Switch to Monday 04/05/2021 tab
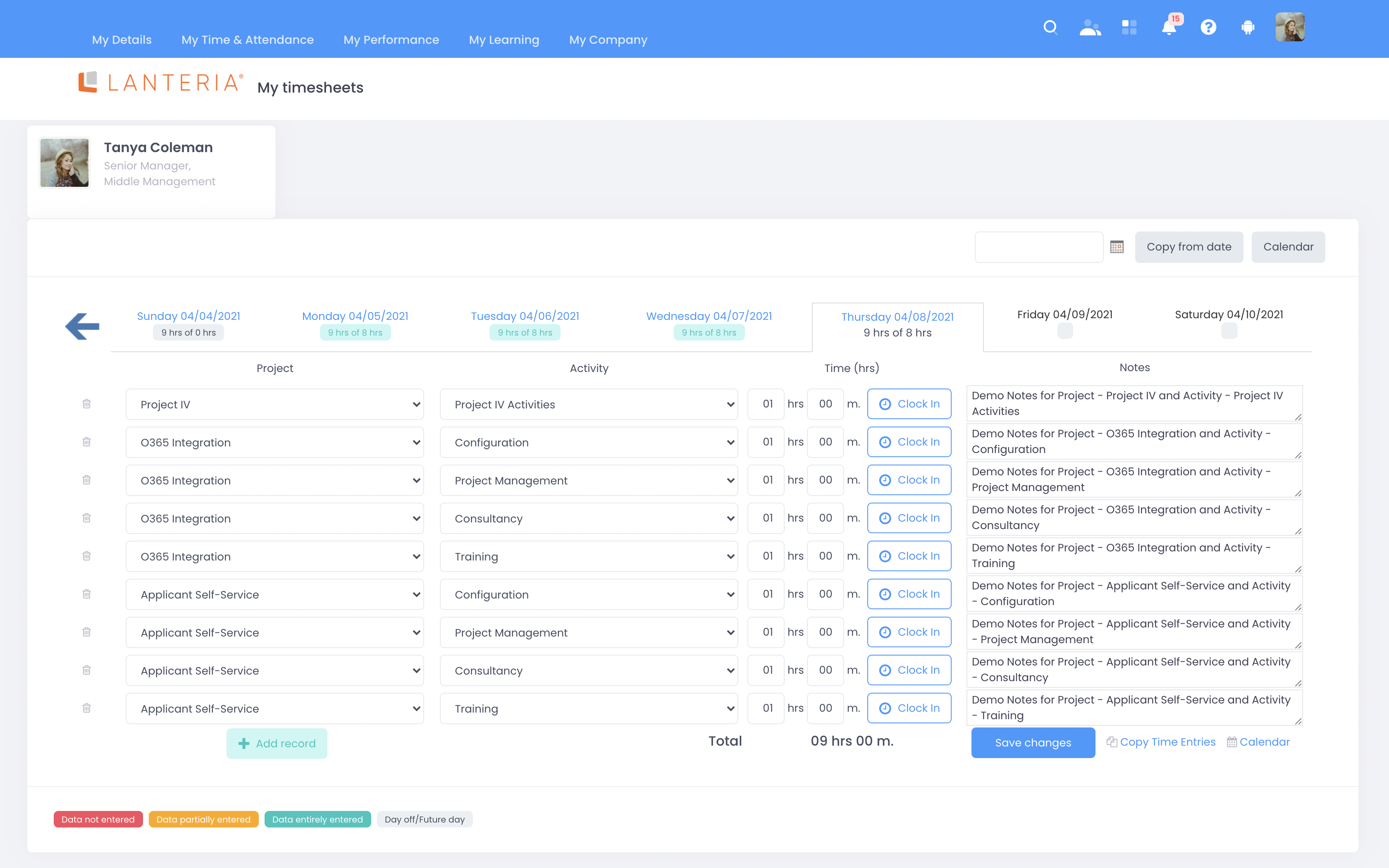The height and width of the screenshot is (868, 1389). (x=355, y=316)
